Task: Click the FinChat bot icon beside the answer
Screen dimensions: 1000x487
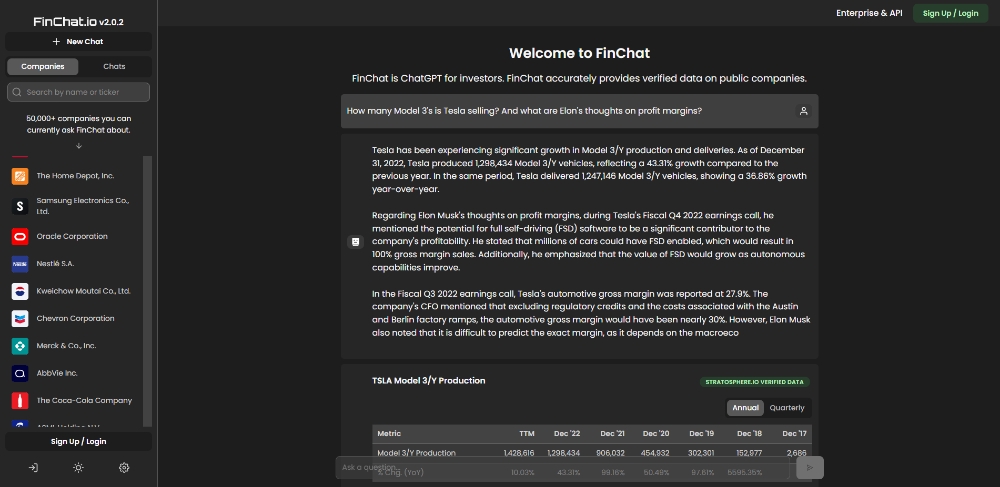Action: (355, 242)
